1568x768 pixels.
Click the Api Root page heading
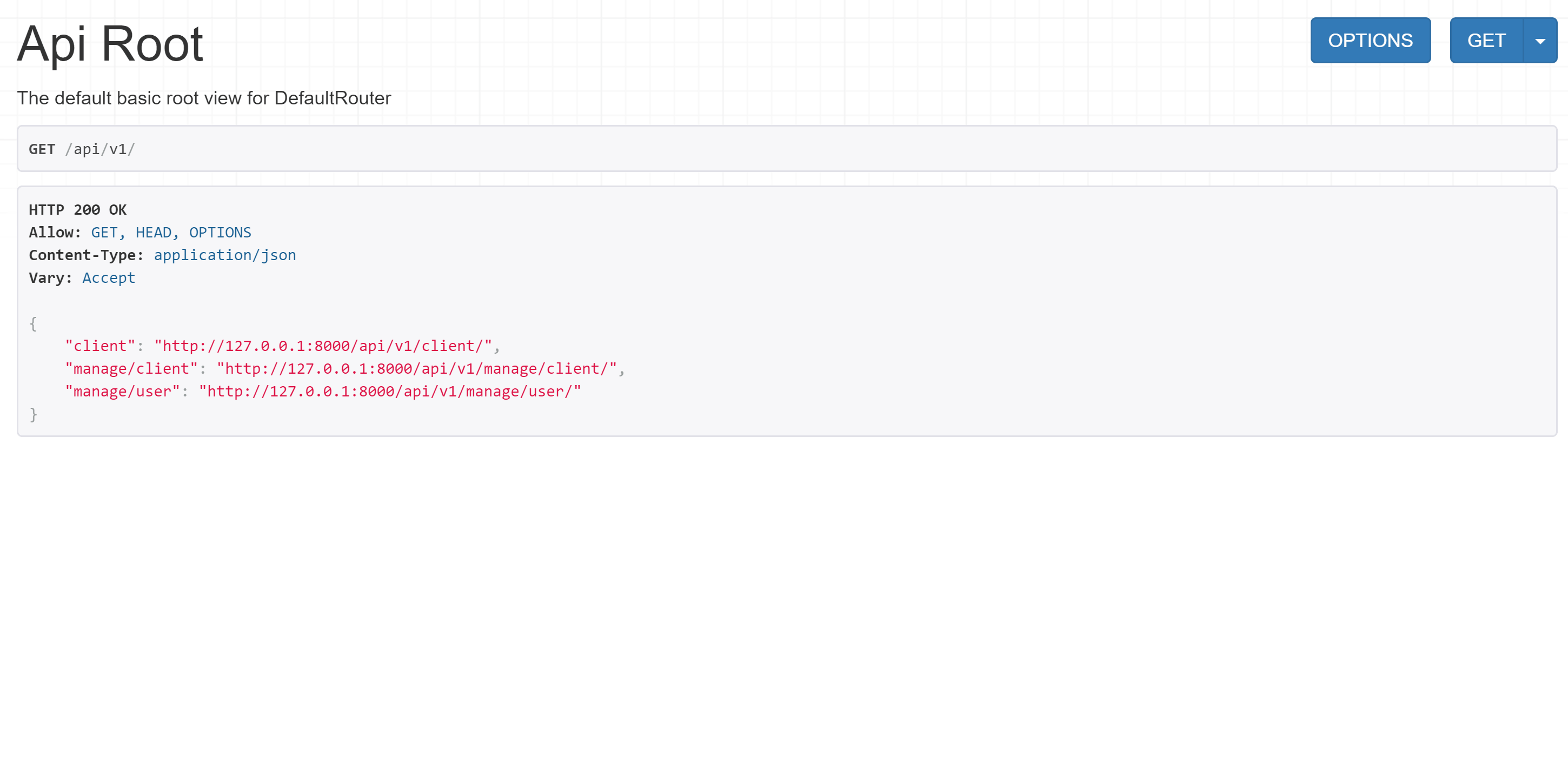coord(110,44)
